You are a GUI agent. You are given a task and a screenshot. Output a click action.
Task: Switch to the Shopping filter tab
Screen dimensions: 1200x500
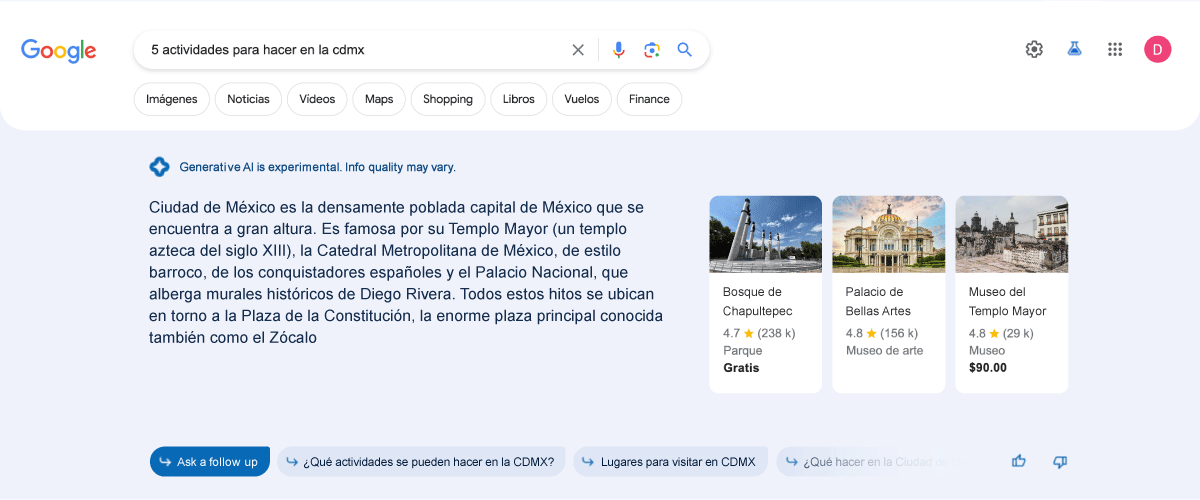pos(448,99)
